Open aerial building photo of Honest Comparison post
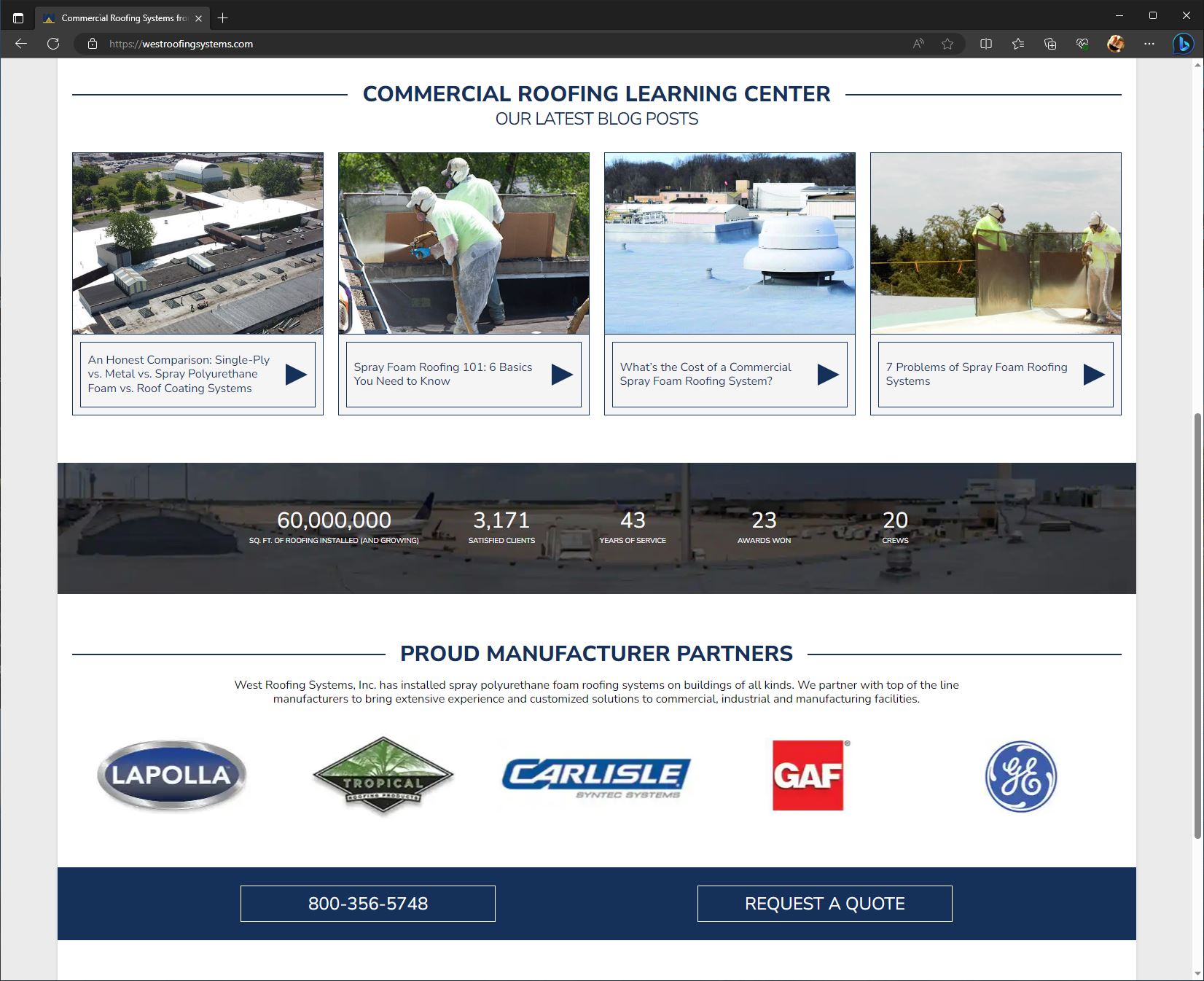Viewport: 1204px width, 981px height. point(198,243)
